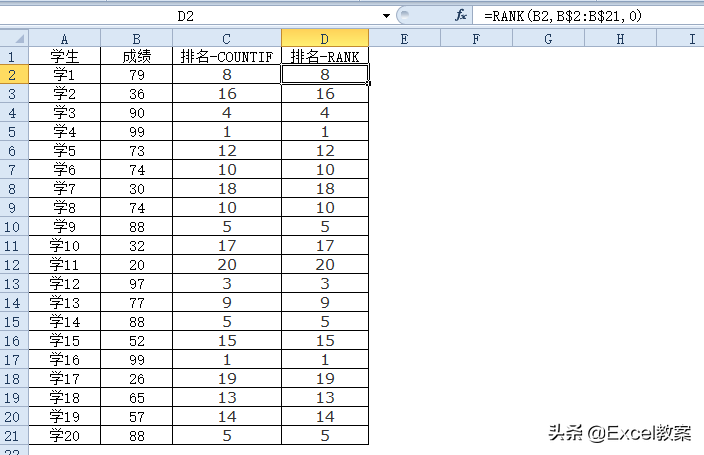
Task: Click the header cell '成绩'
Action: tap(136, 56)
